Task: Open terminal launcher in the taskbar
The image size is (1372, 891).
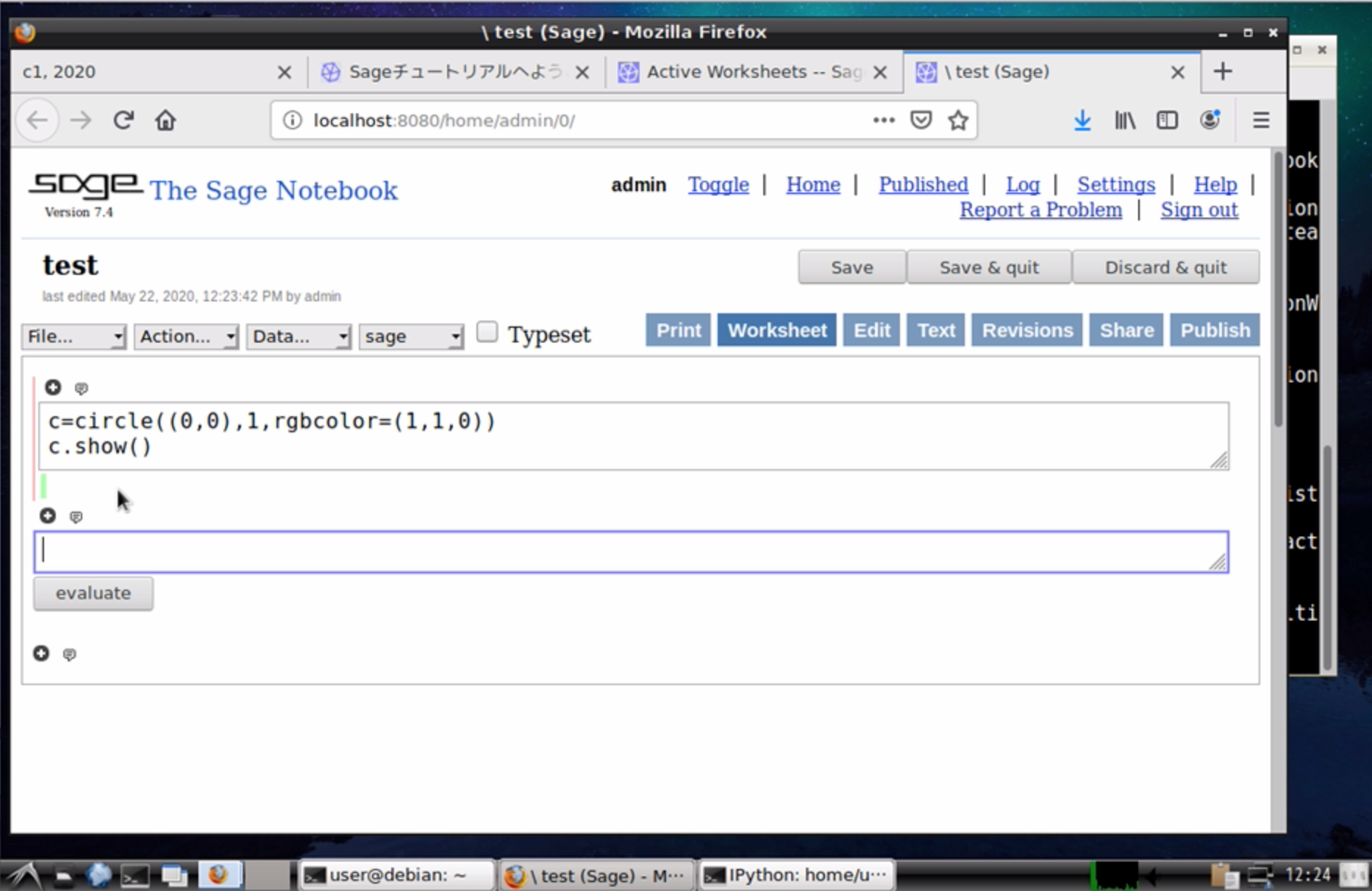Action: (x=135, y=876)
